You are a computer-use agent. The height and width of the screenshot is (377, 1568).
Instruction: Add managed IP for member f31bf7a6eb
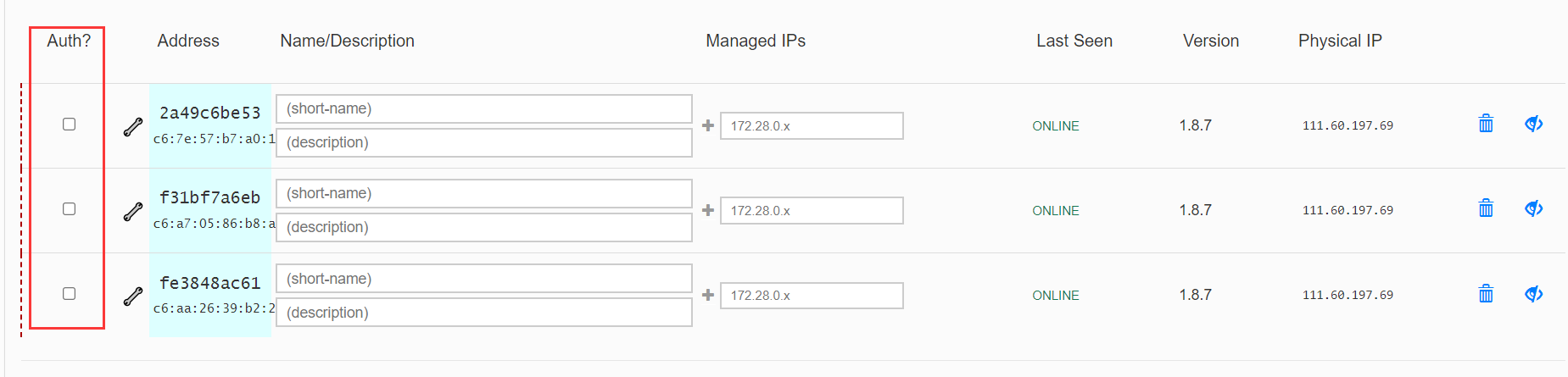pyautogui.click(x=708, y=210)
